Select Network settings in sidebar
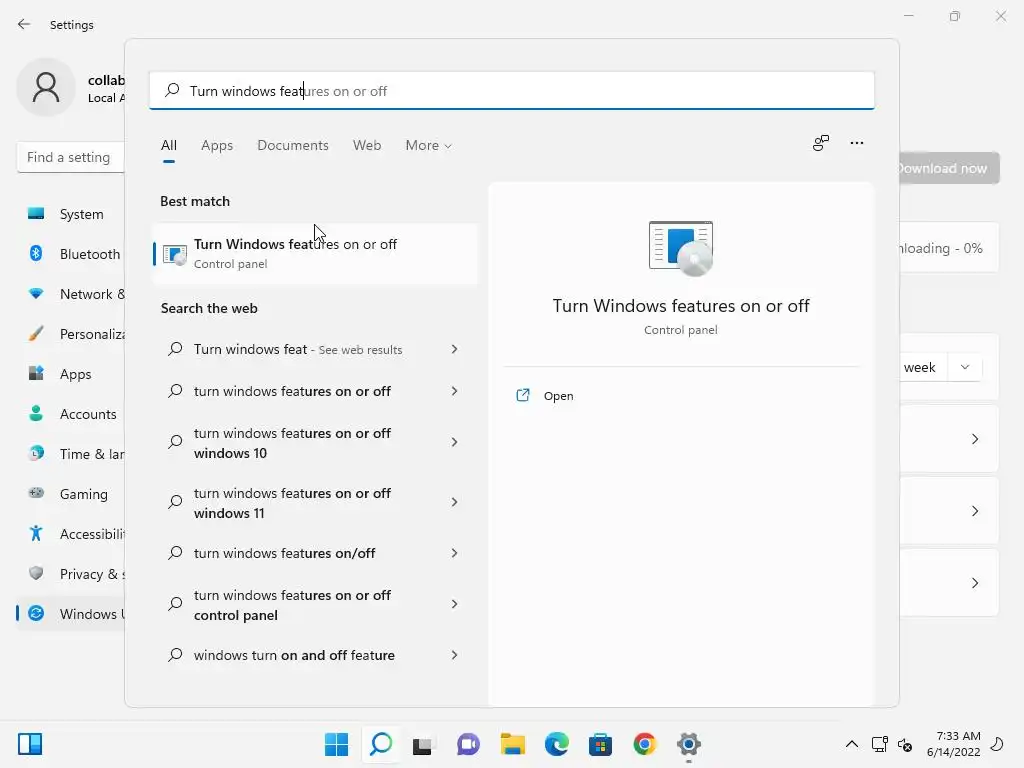This screenshot has height=768, width=1024. [71, 294]
